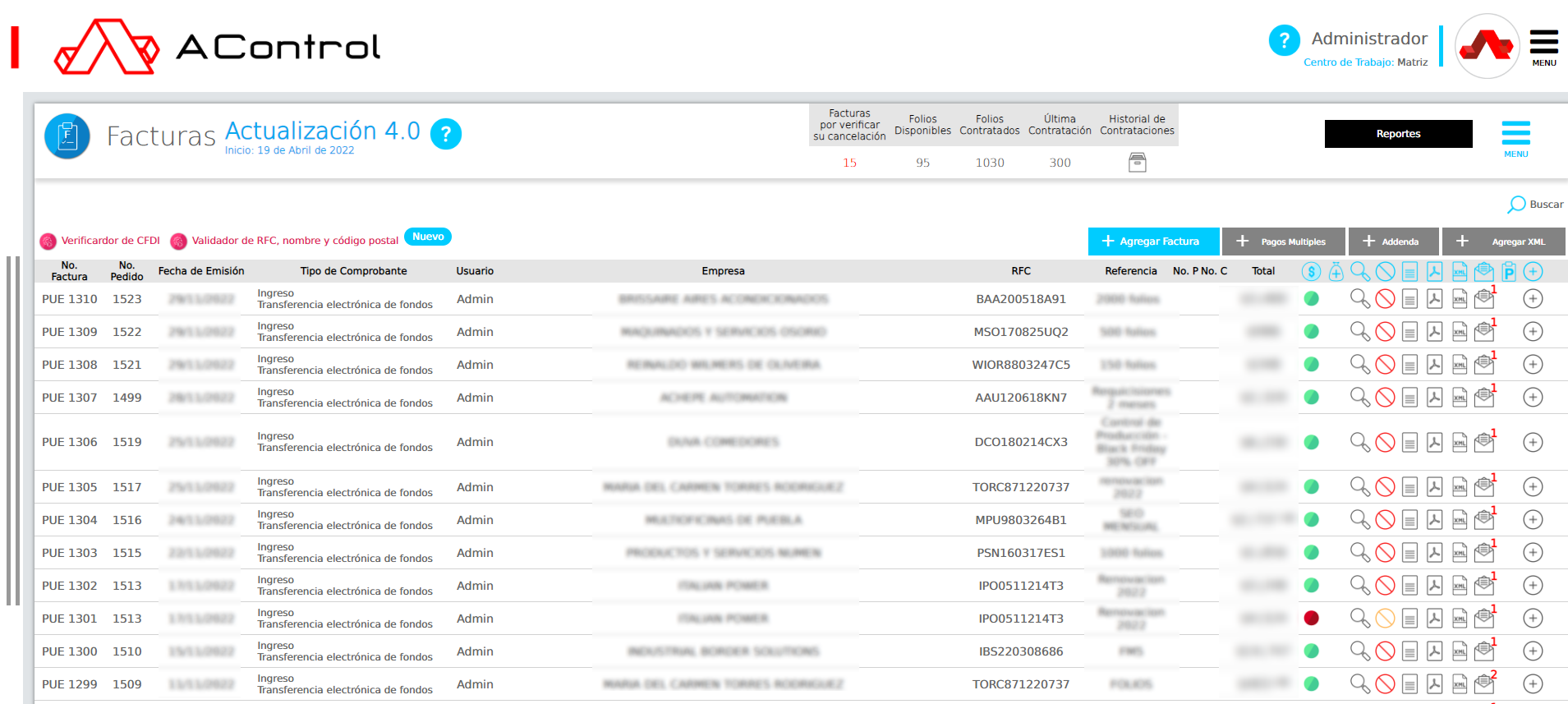Click the company logo avatar circle

[1488, 46]
